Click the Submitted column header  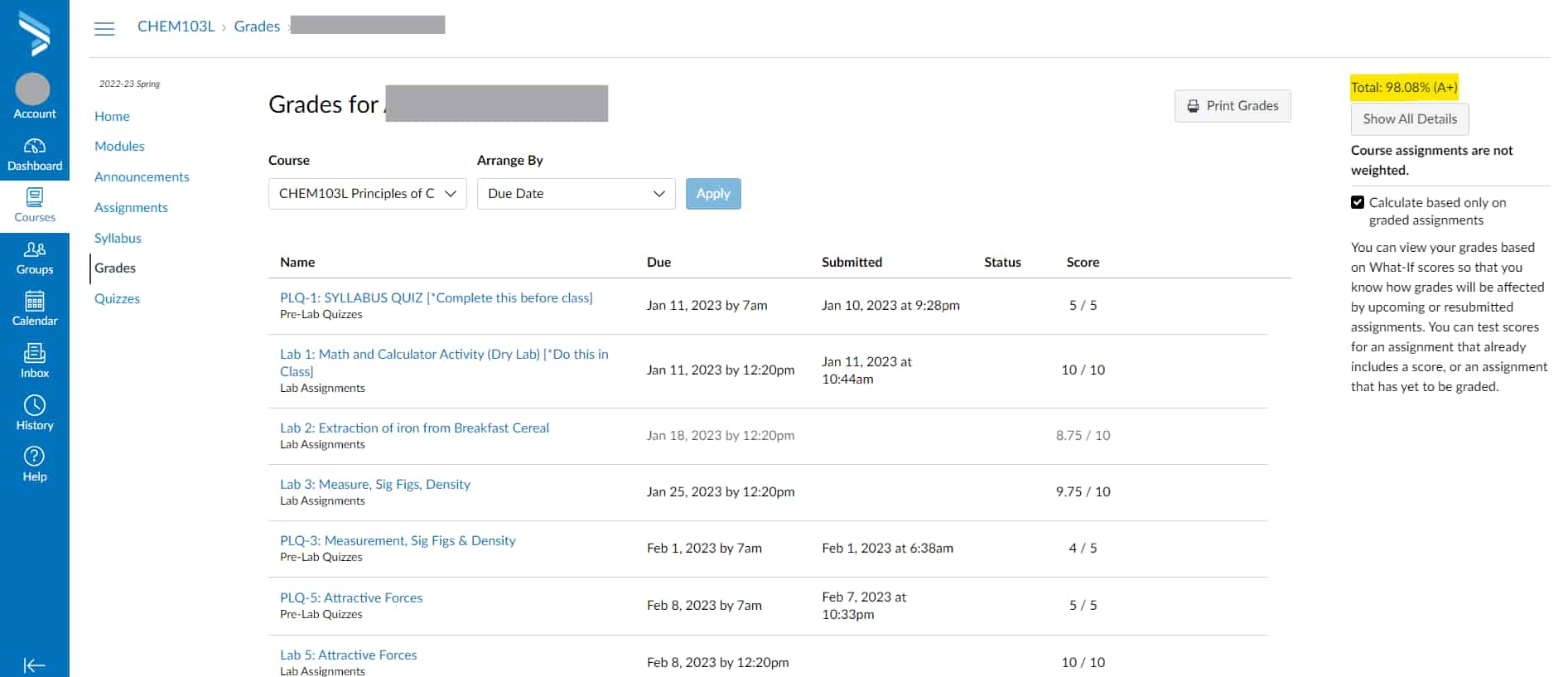click(852, 262)
